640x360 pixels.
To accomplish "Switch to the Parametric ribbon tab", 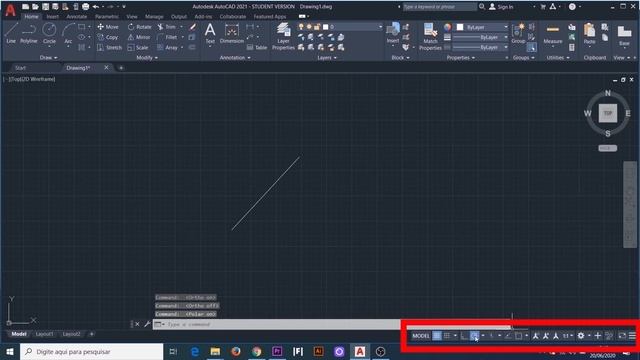I will 107,17.
